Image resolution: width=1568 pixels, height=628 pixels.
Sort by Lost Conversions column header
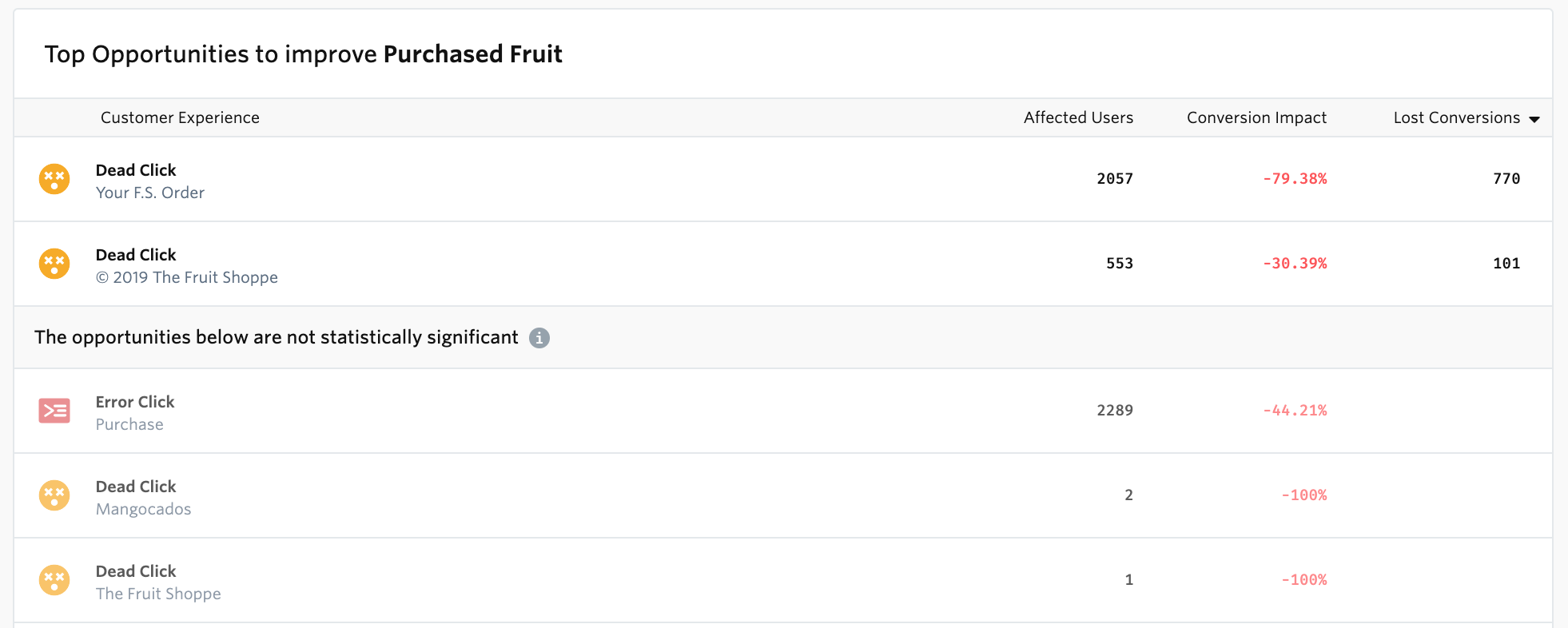(1456, 117)
